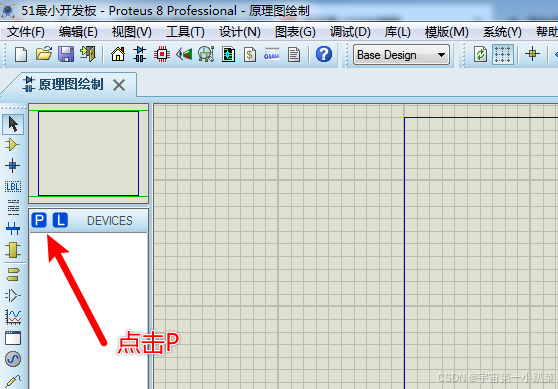The height and width of the screenshot is (389, 558).
Task: Open the 编辑(E) menu
Action: click(78, 32)
